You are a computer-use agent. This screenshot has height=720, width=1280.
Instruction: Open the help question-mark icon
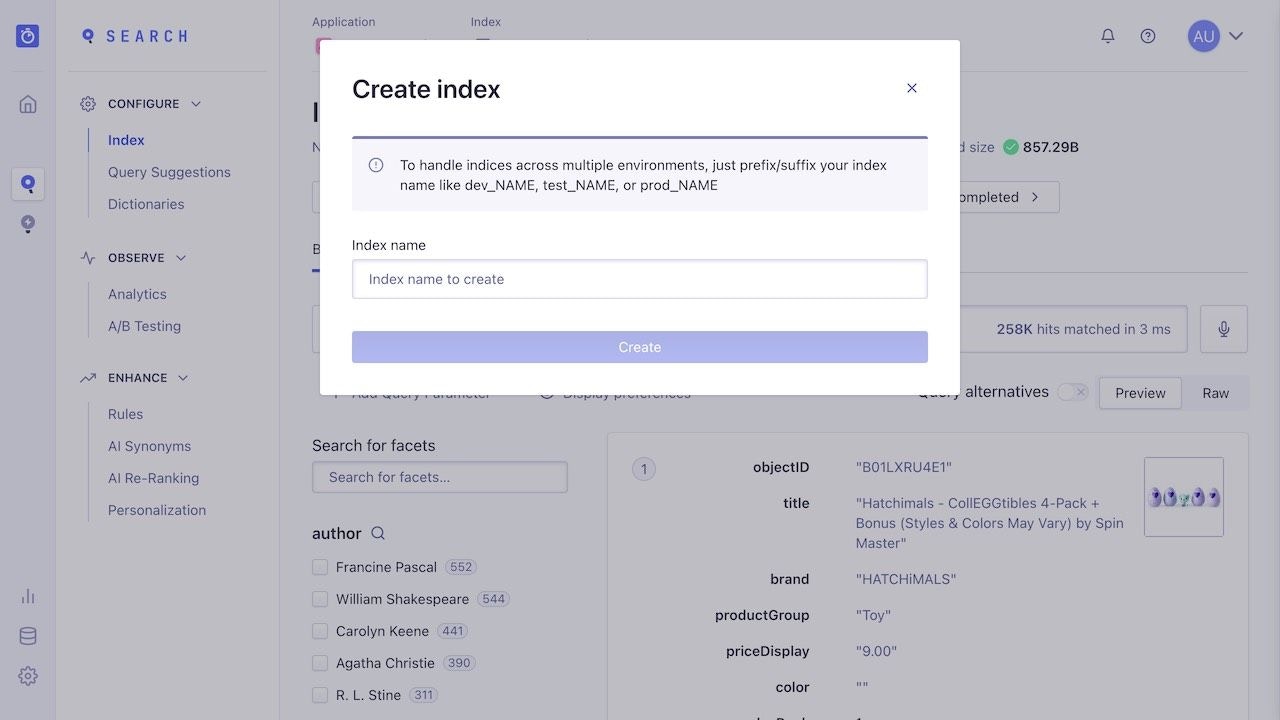coord(1147,35)
